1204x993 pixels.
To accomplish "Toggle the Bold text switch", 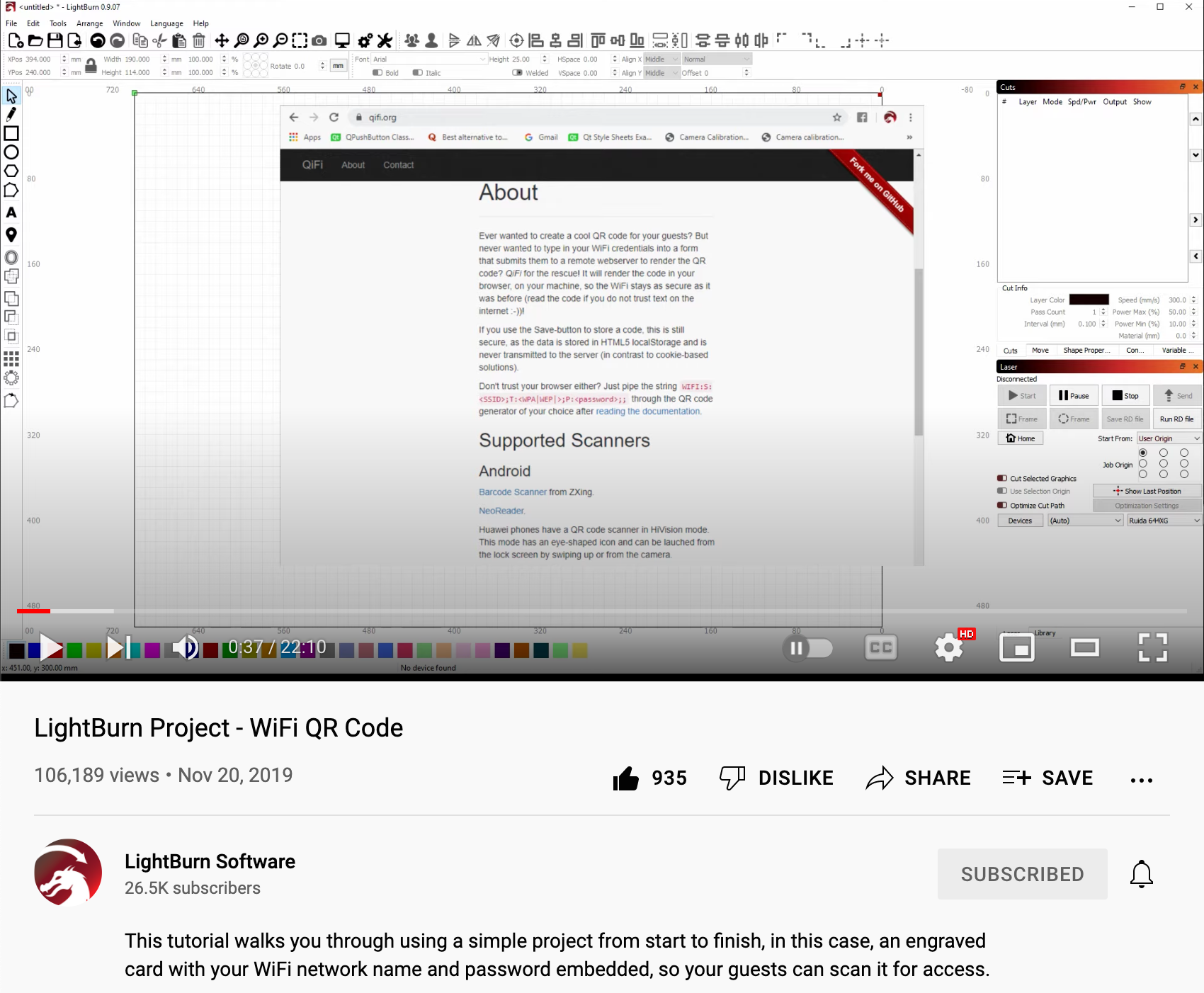I will [377, 73].
